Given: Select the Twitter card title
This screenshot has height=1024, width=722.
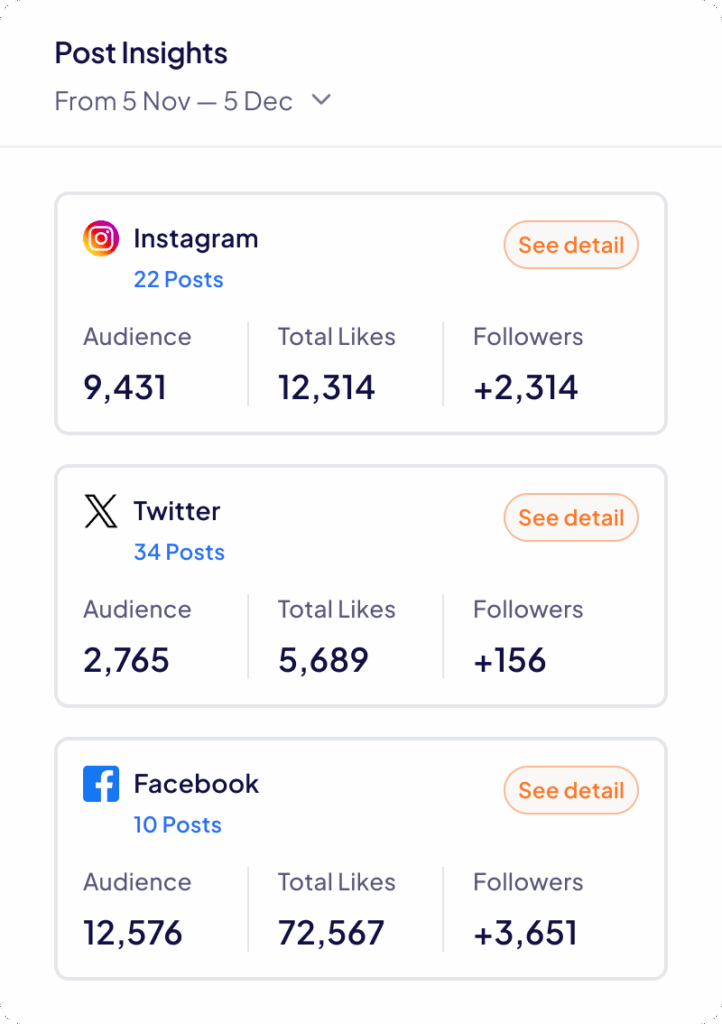Looking at the screenshot, I should 177,511.
